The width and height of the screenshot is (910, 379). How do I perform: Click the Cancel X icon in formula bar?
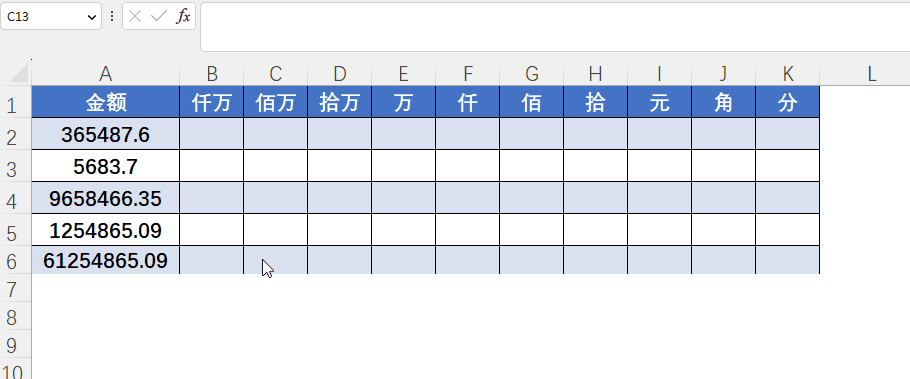135,16
